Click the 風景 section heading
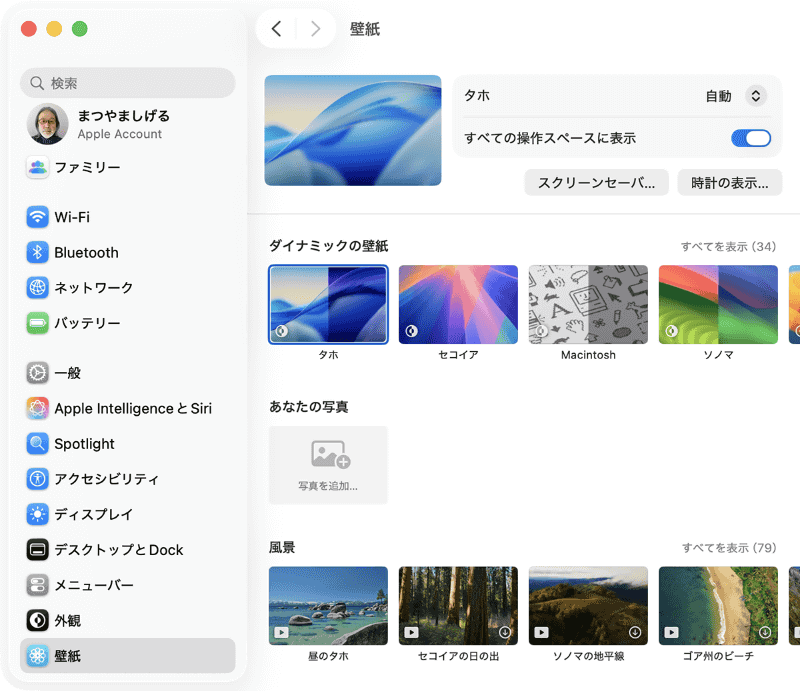The height and width of the screenshot is (691, 800). coord(282,548)
